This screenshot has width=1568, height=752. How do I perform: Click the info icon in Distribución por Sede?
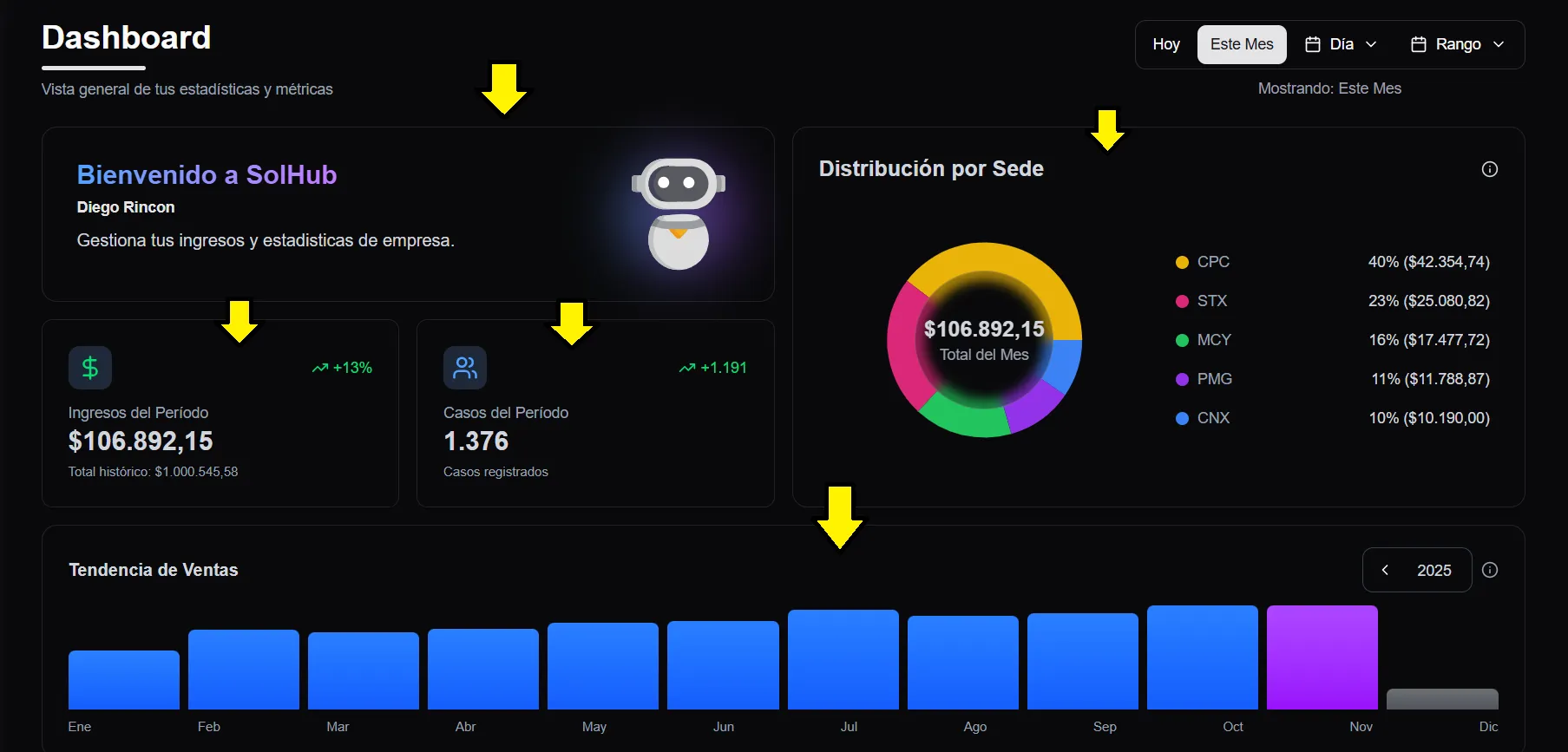pos(1489,169)
